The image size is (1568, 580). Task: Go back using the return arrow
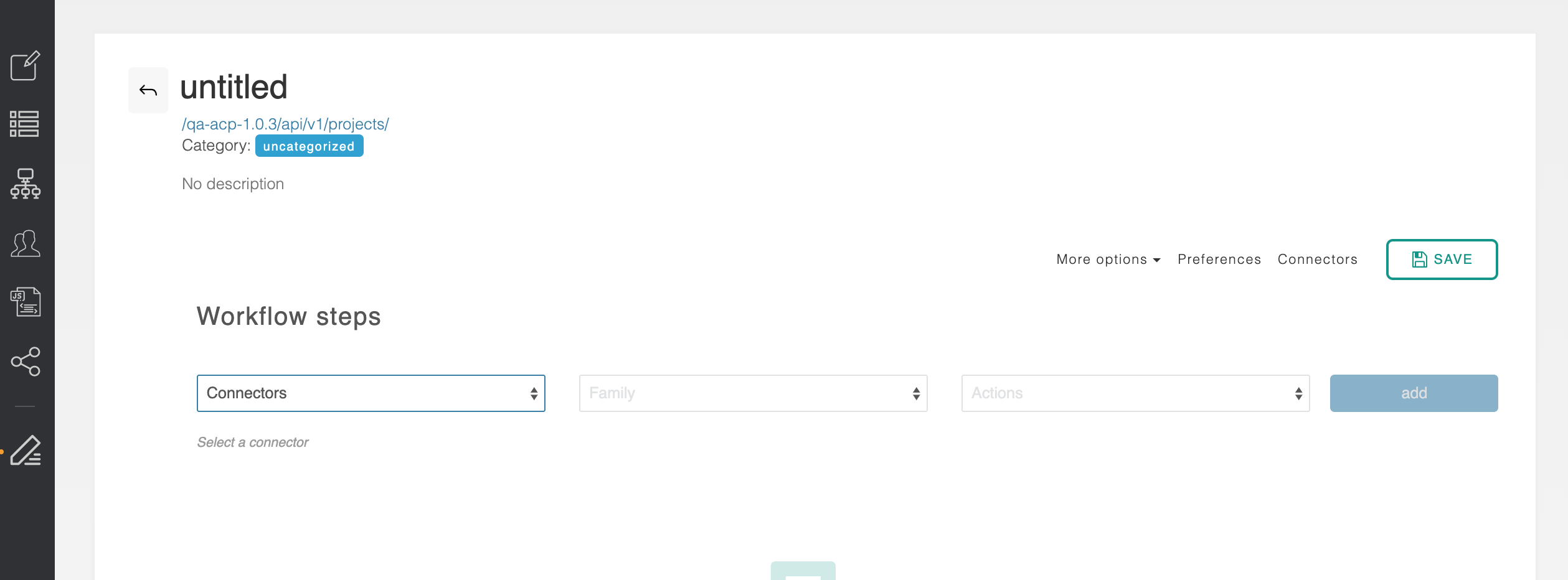pos(148,90)
